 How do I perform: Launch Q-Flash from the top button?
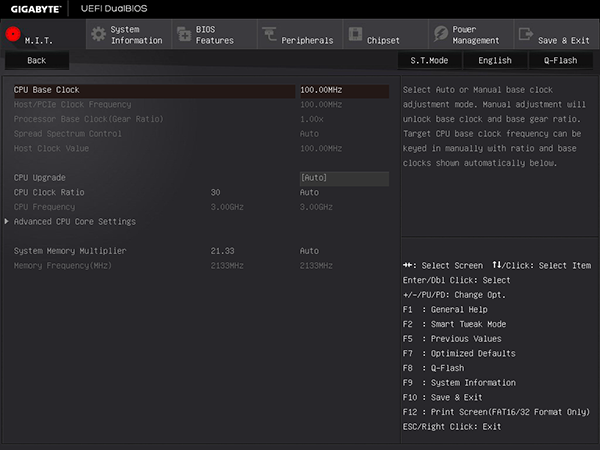tap(561, 60)
